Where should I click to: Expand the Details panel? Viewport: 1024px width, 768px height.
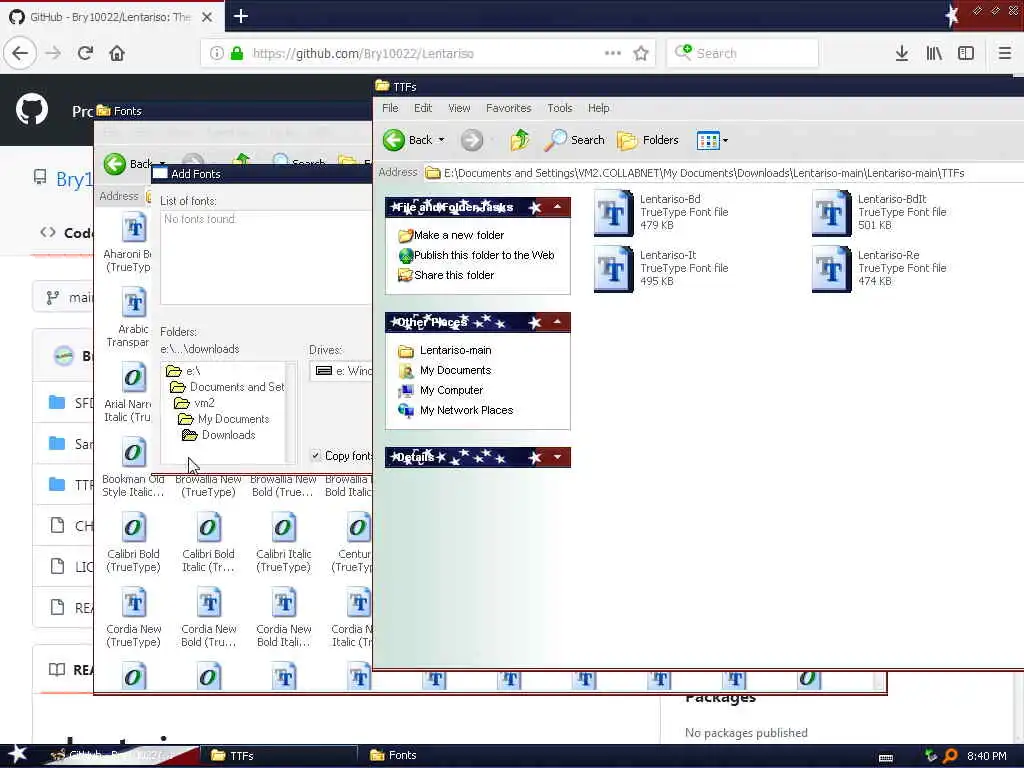point(557,457)
